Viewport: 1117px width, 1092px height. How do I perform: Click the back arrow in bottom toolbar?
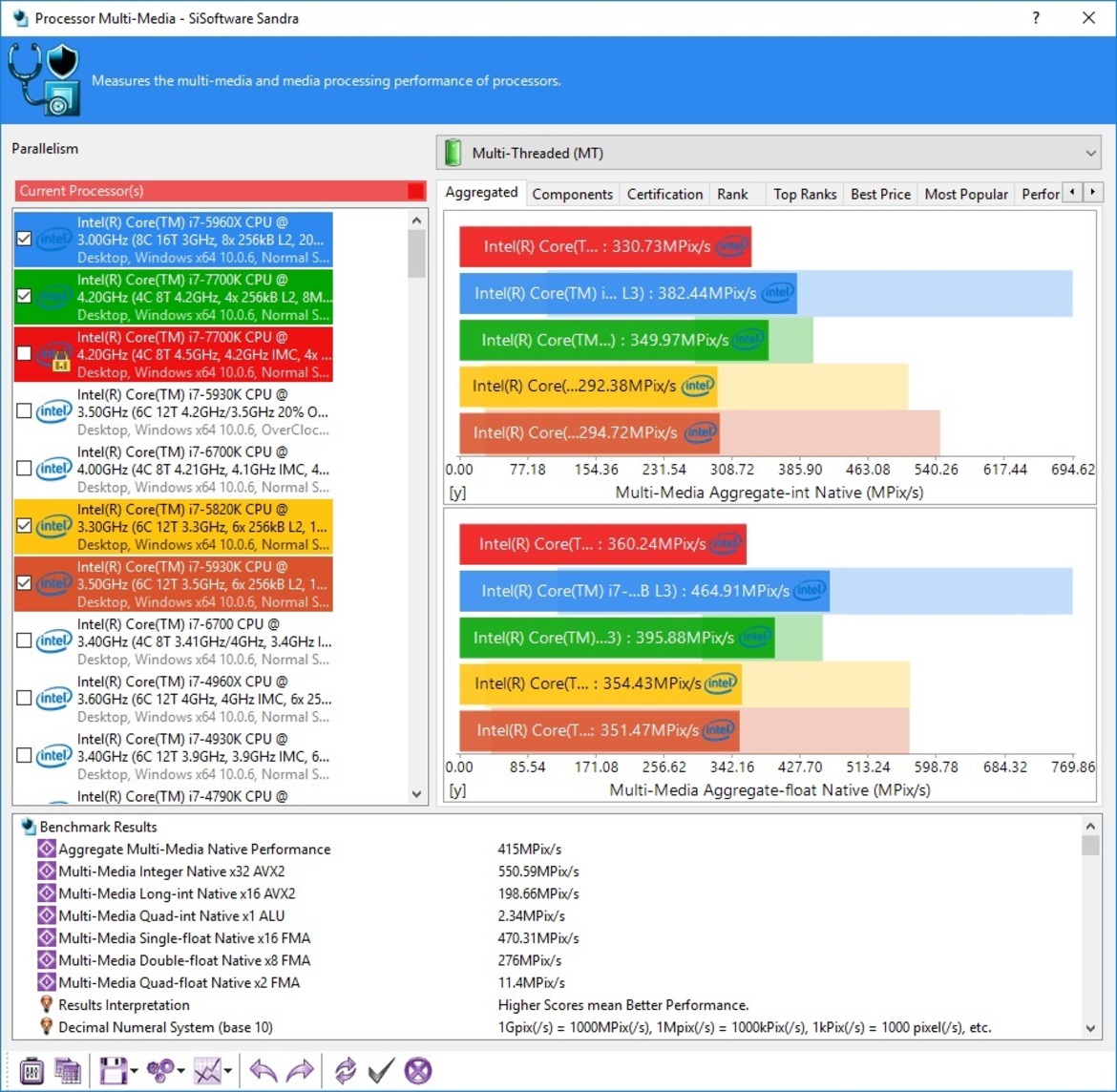[x=263, y=1071]
